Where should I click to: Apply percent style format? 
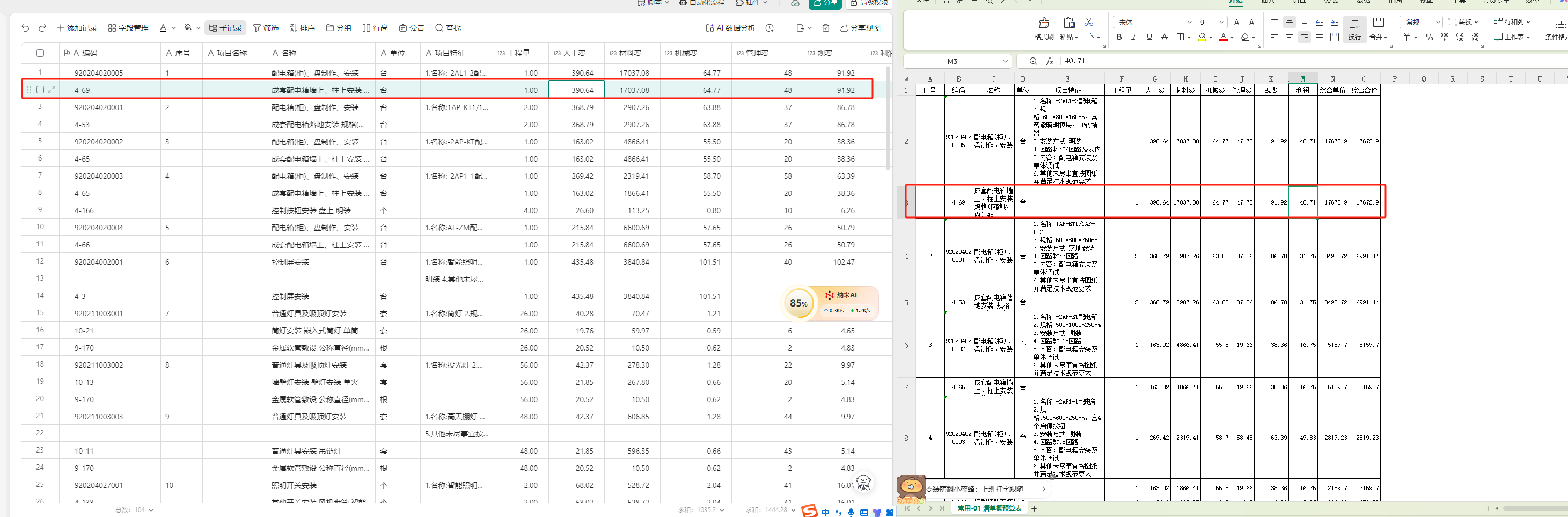click(x=1429, y=37)
